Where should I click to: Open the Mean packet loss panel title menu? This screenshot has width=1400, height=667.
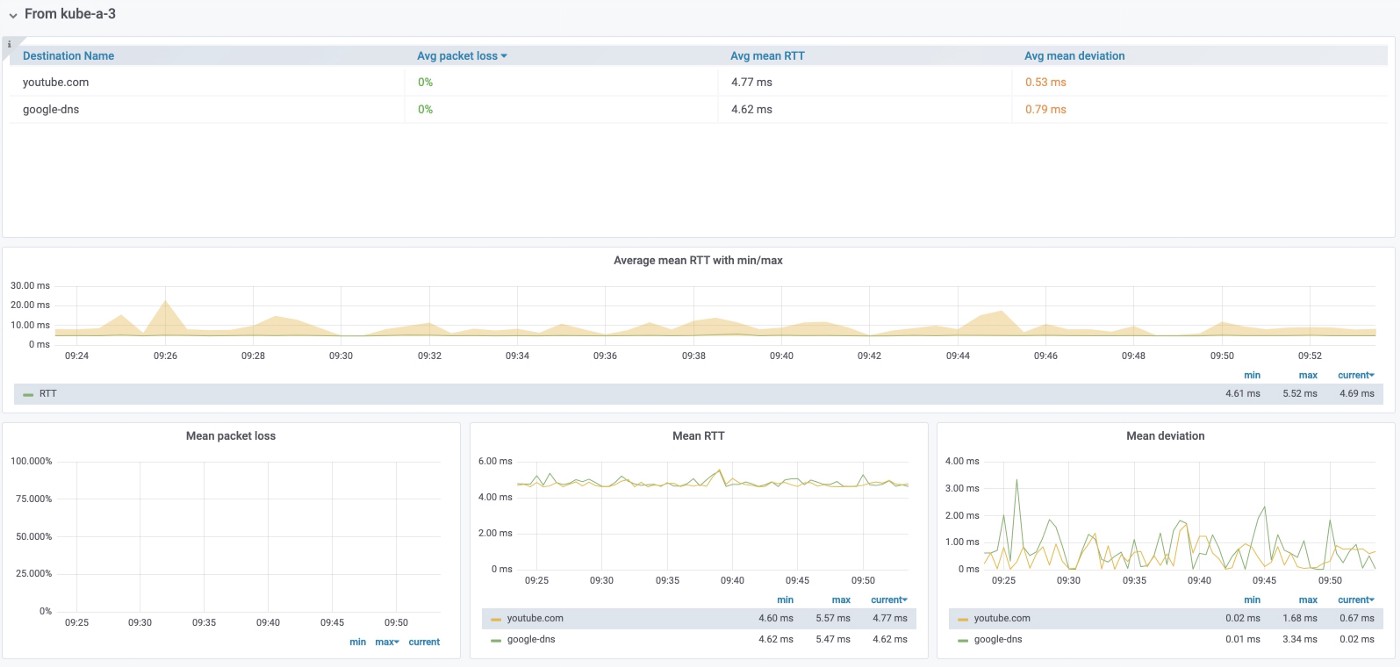pos(231,436)
